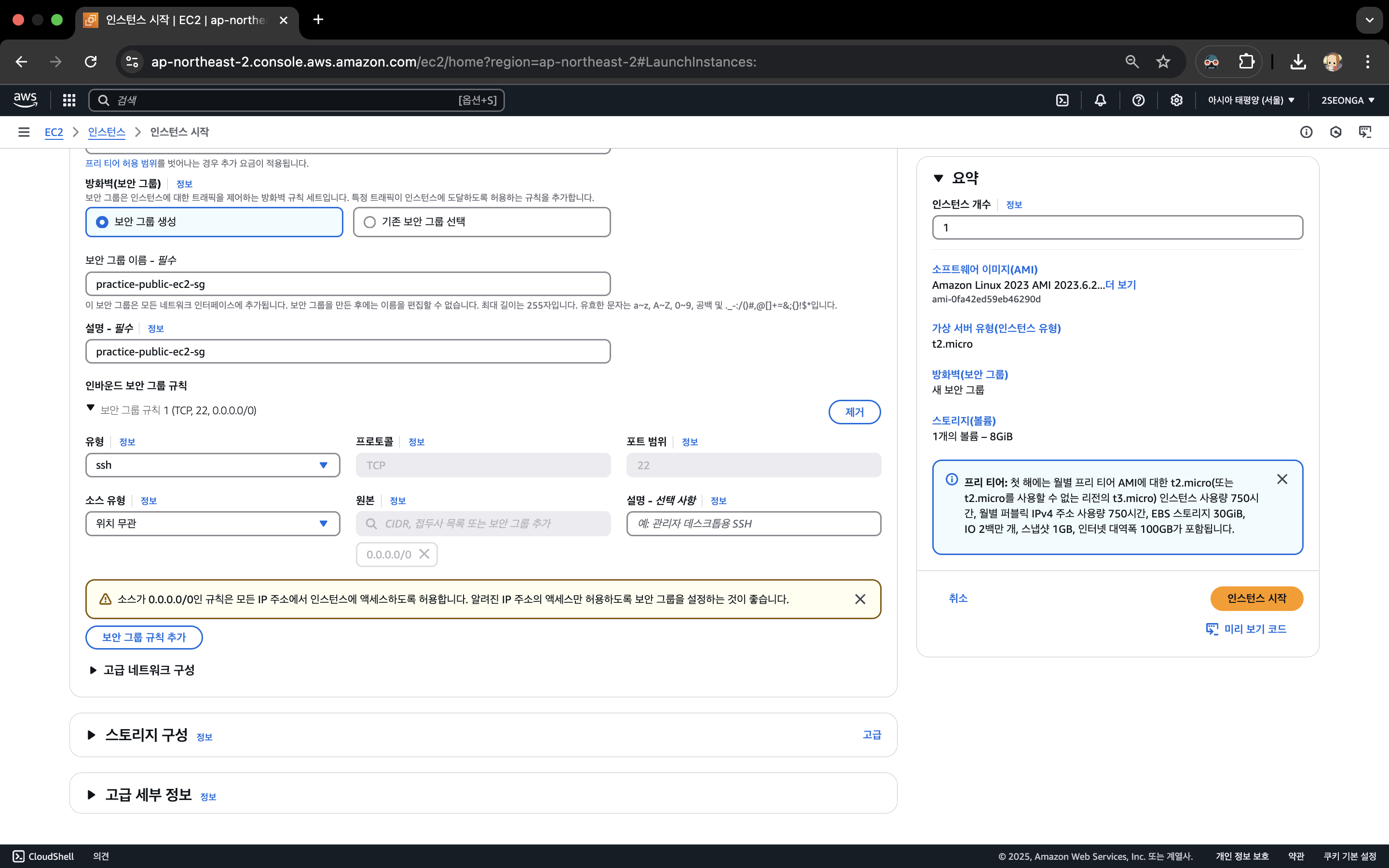
Task: Open the 아시아 태평양 (서울) region menu
Action: click(x=1251, y=100)
